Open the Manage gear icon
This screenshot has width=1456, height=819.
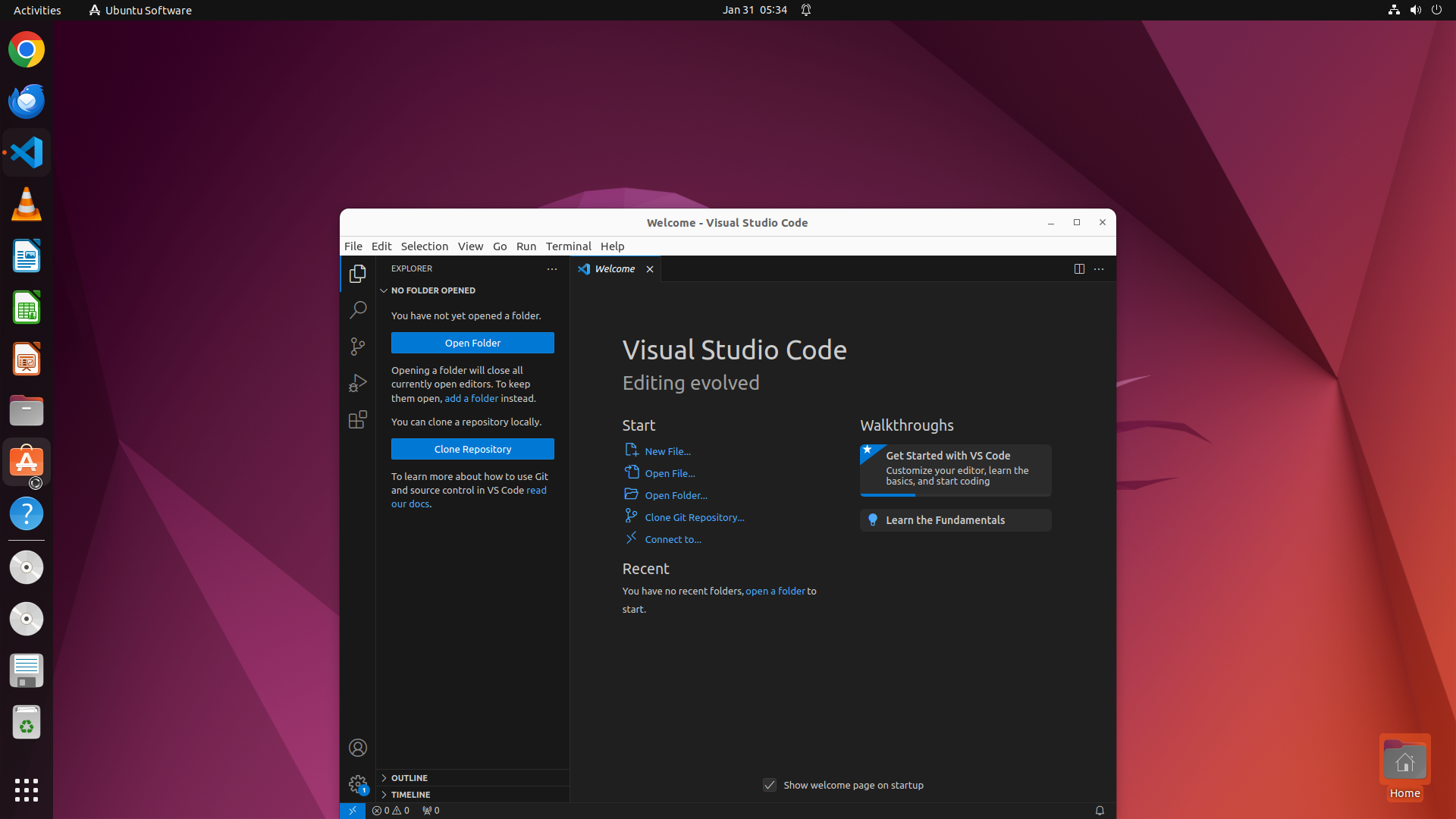click(358, 784)
